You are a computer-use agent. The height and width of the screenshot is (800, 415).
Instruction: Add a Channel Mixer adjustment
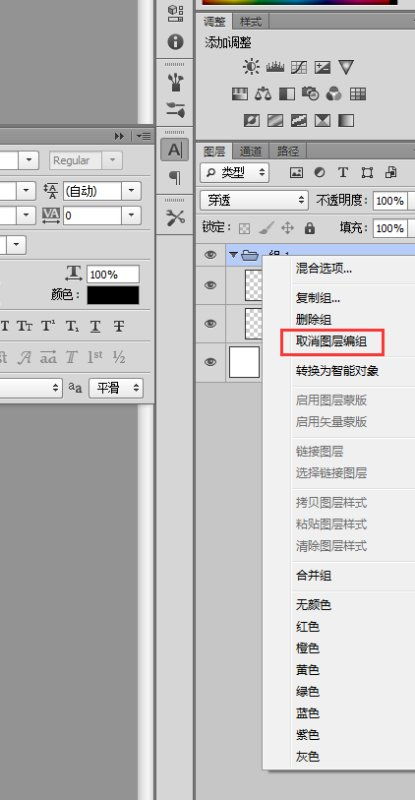click(334, 94)
